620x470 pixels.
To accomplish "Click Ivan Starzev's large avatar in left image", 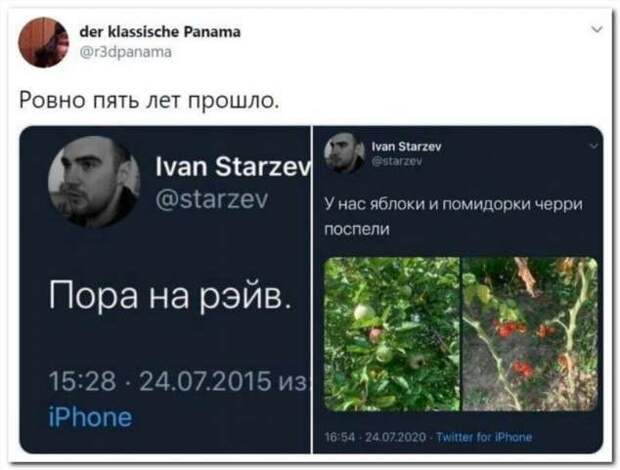I will [94, 182].
